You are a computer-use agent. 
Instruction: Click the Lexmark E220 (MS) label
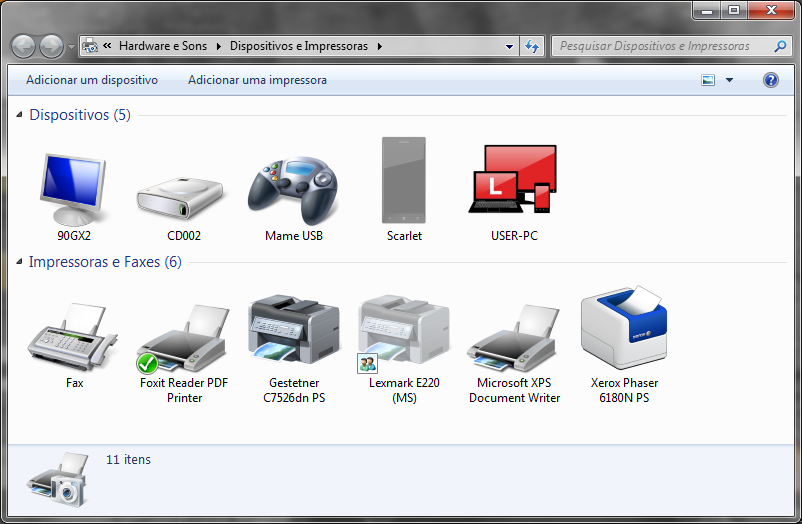coord(404,390)
